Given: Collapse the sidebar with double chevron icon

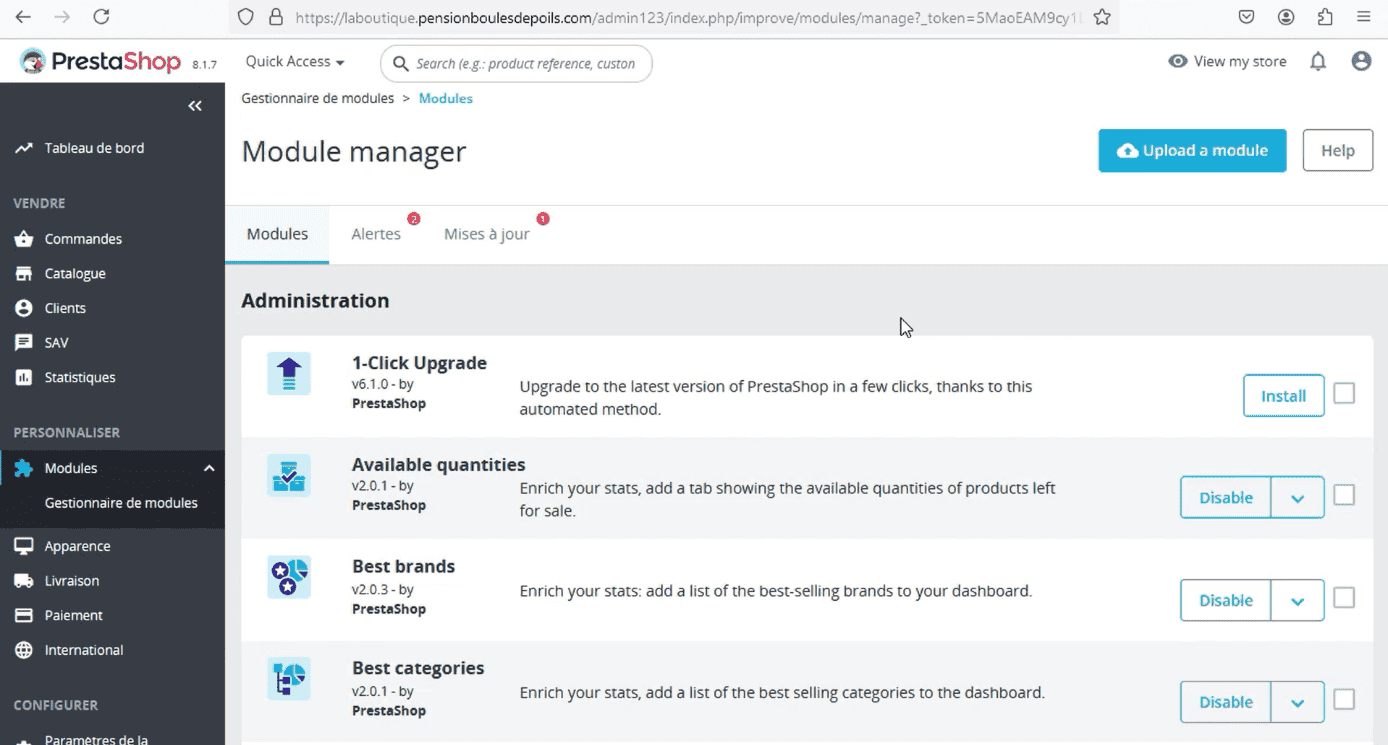Looking at the screenshot, I should click(x=195, y=106).
